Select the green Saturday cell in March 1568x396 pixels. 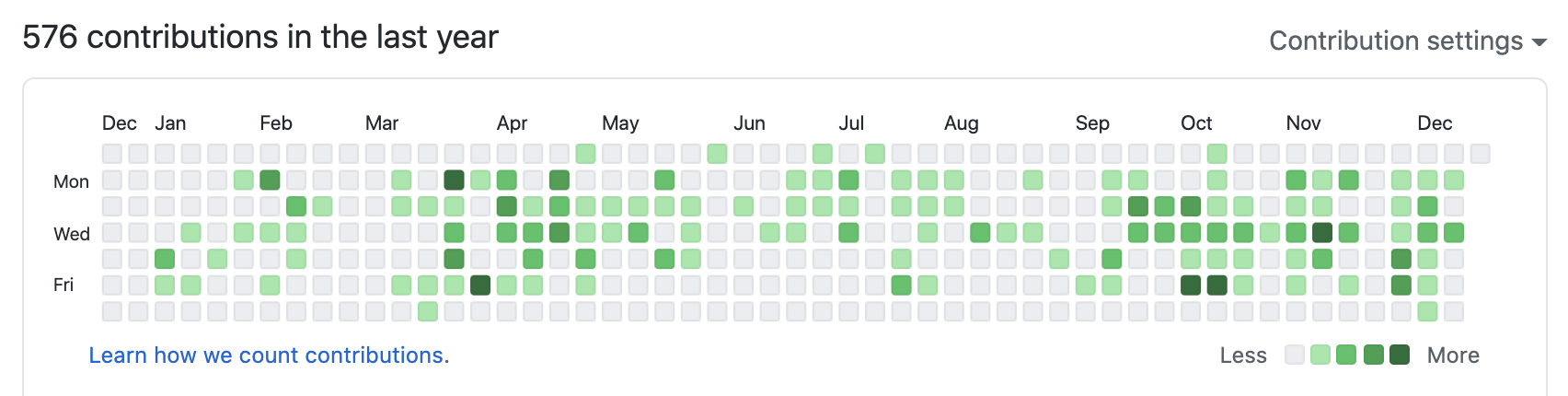coord(428,311)
